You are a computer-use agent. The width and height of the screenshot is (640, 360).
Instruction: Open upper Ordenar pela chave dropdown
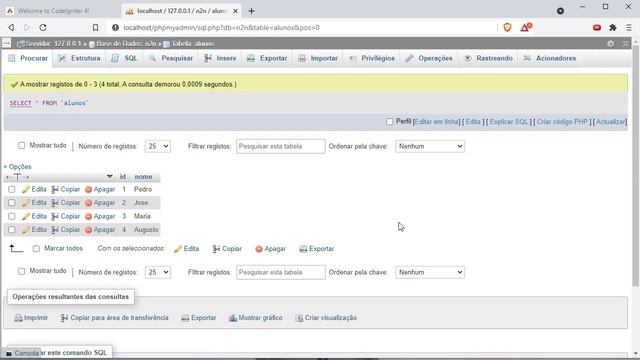tap(430, 146)
